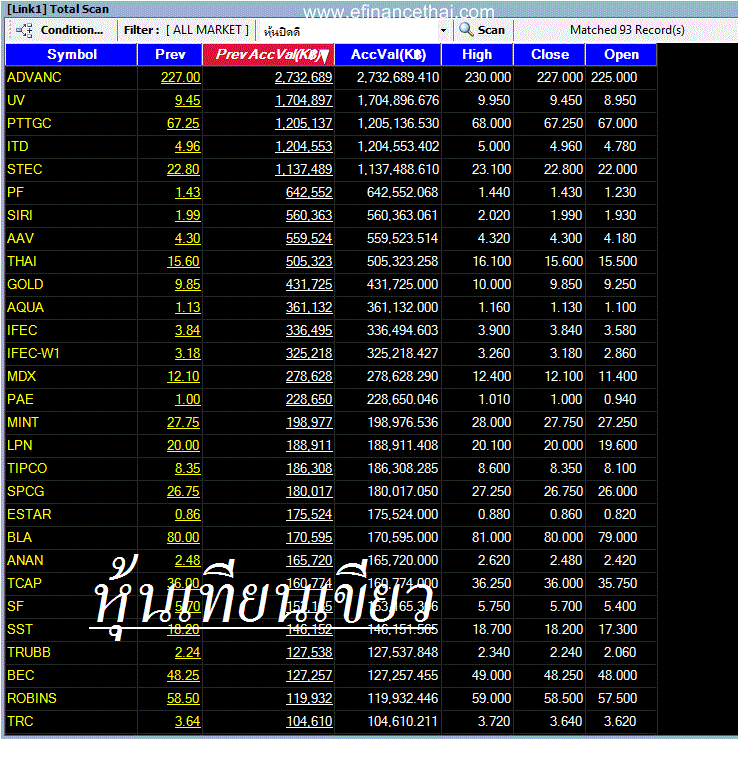Click PrevAccVal 104,610 link
Image resolution: width=738 pixels, height=758 pixels.
[x=309, y=721]
